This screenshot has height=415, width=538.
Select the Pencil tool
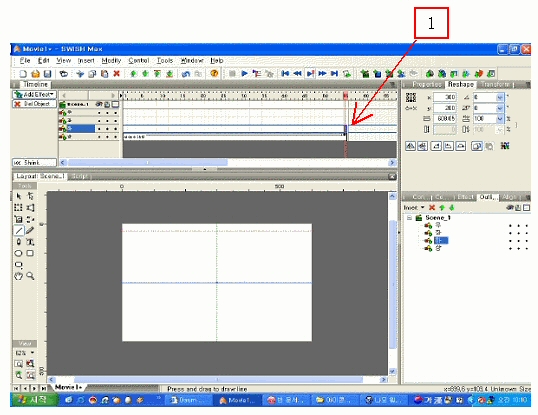(x=30, y=231)
